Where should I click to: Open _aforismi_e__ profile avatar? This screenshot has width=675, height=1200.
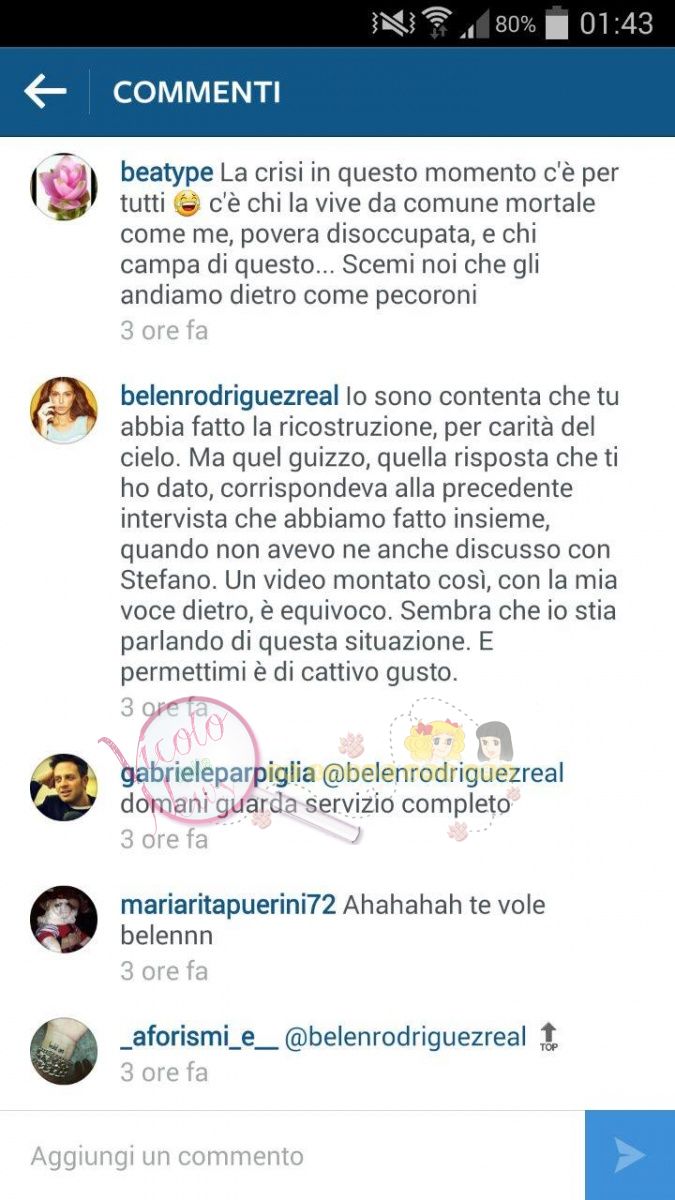click(64, 1051)
